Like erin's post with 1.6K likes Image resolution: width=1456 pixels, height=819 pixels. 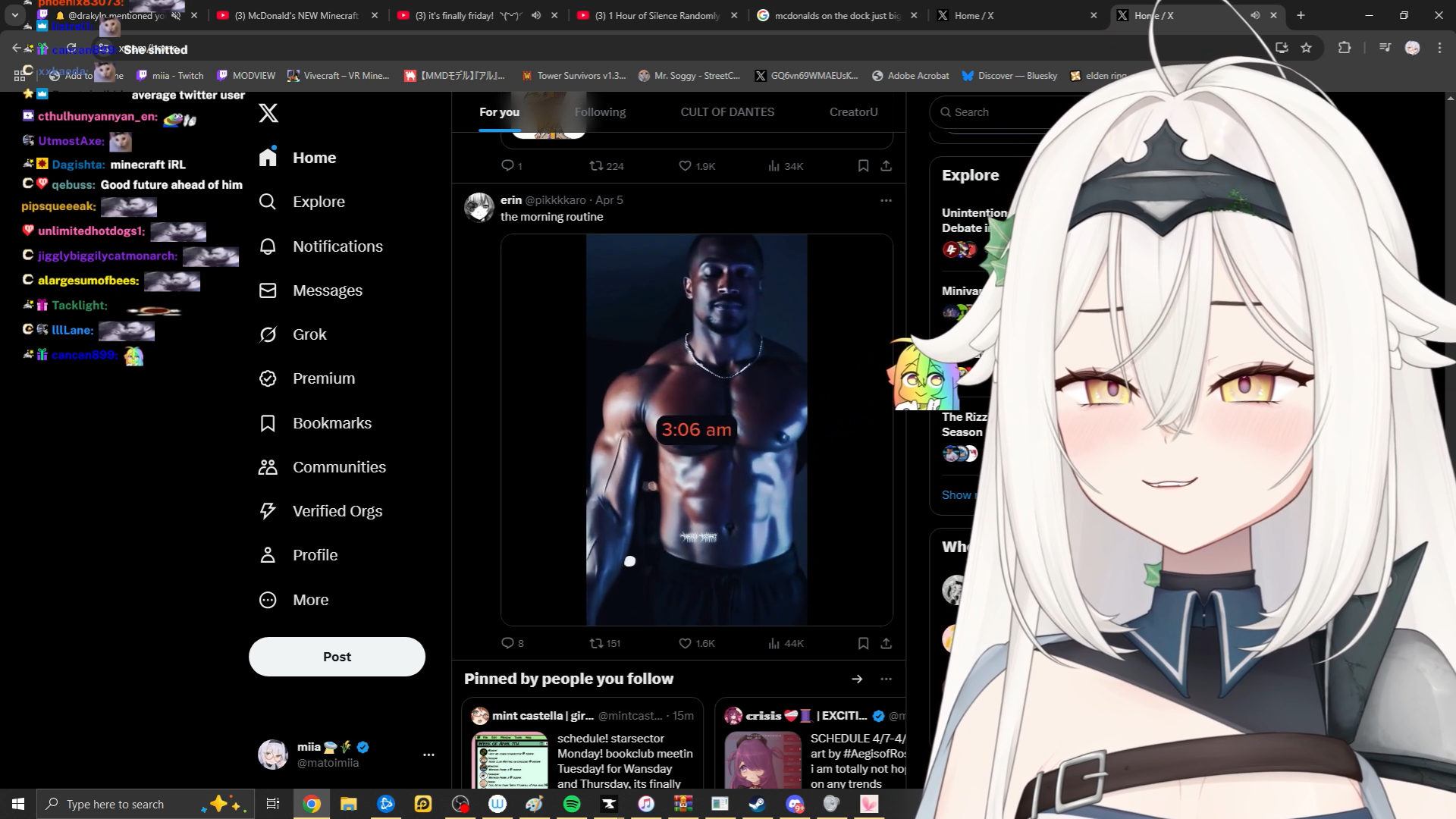click(x=686, y=643)
